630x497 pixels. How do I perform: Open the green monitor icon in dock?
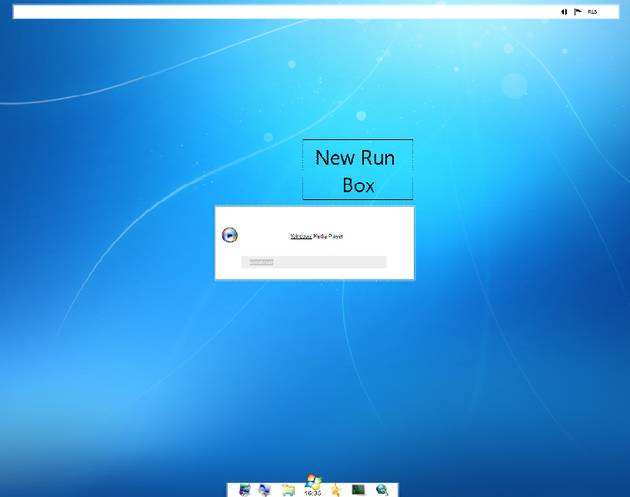[358, 489]
